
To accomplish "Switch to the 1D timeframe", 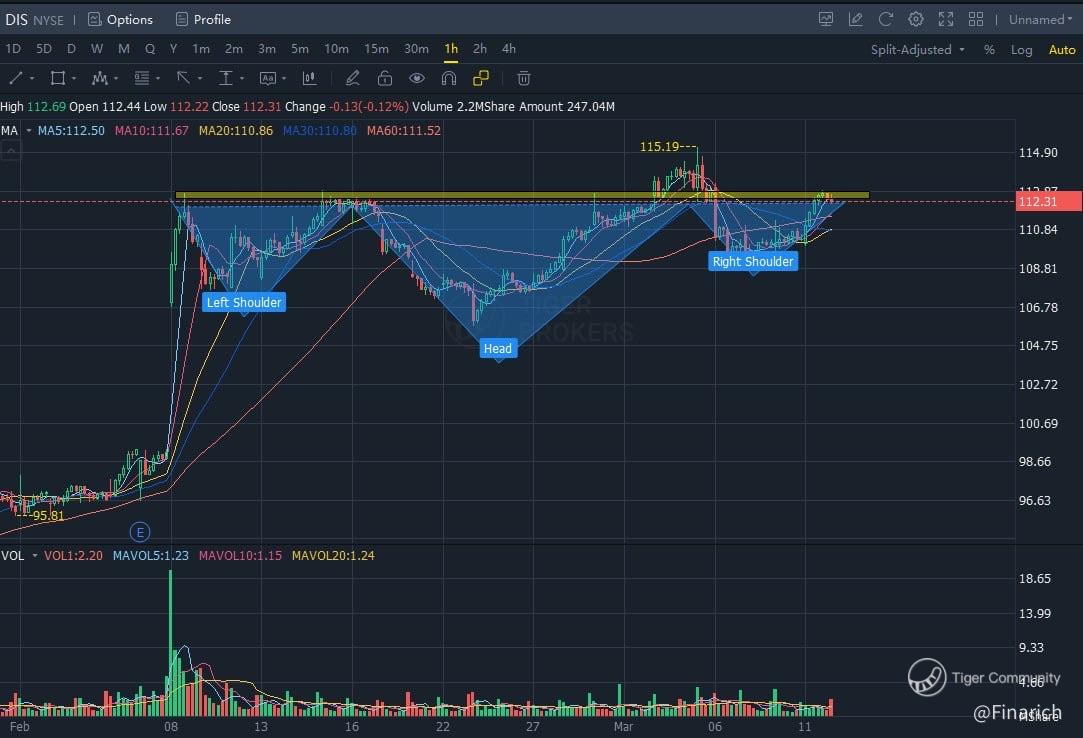I will coord(13,49).
